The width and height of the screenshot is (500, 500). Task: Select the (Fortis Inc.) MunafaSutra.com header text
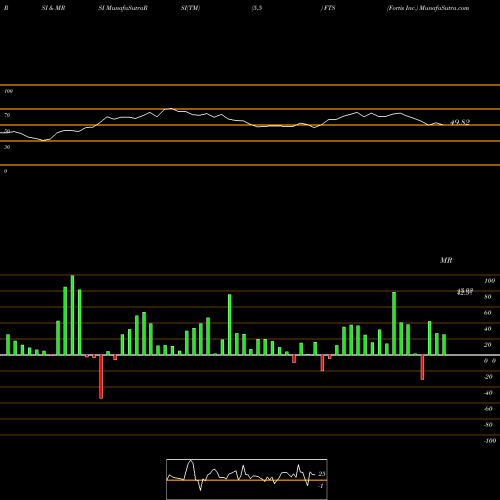coord(428,8)
